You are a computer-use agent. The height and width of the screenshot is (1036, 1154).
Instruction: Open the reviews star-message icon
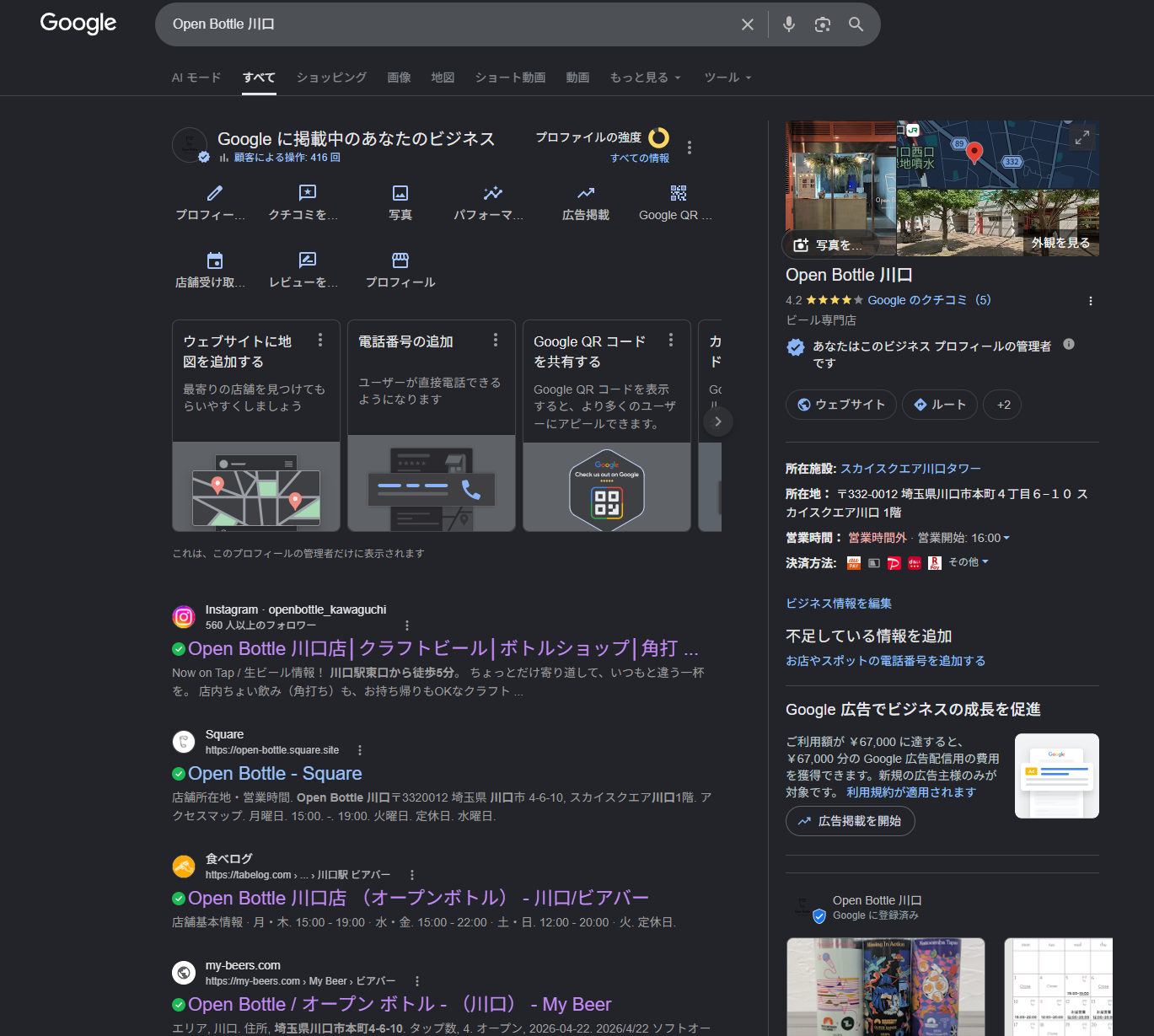click(x=308, y=193)
